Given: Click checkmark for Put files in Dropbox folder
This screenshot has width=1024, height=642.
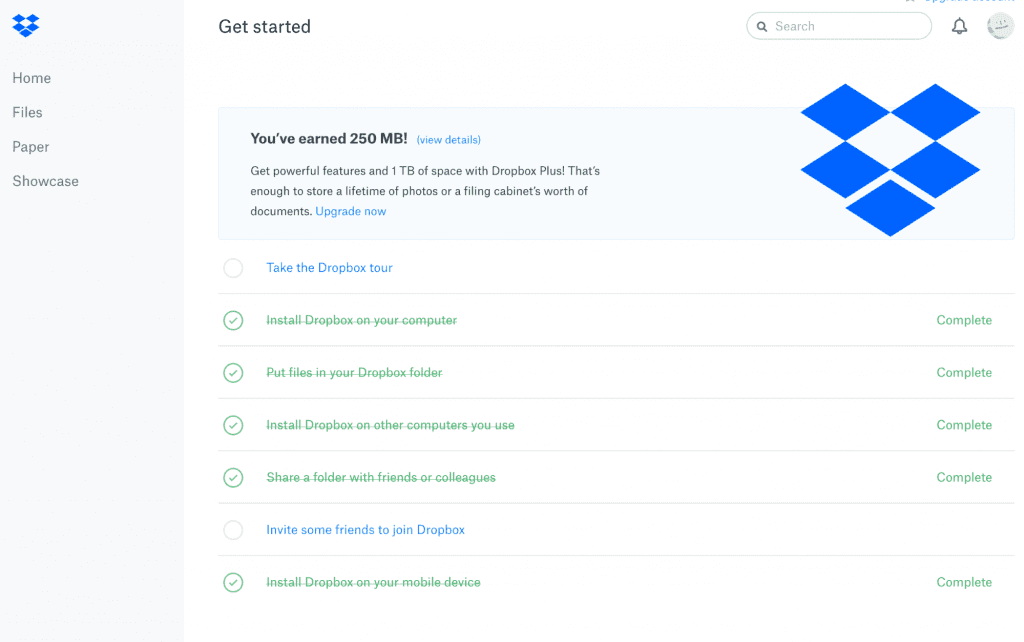Looking at the screenshot, I should [233, 372].
